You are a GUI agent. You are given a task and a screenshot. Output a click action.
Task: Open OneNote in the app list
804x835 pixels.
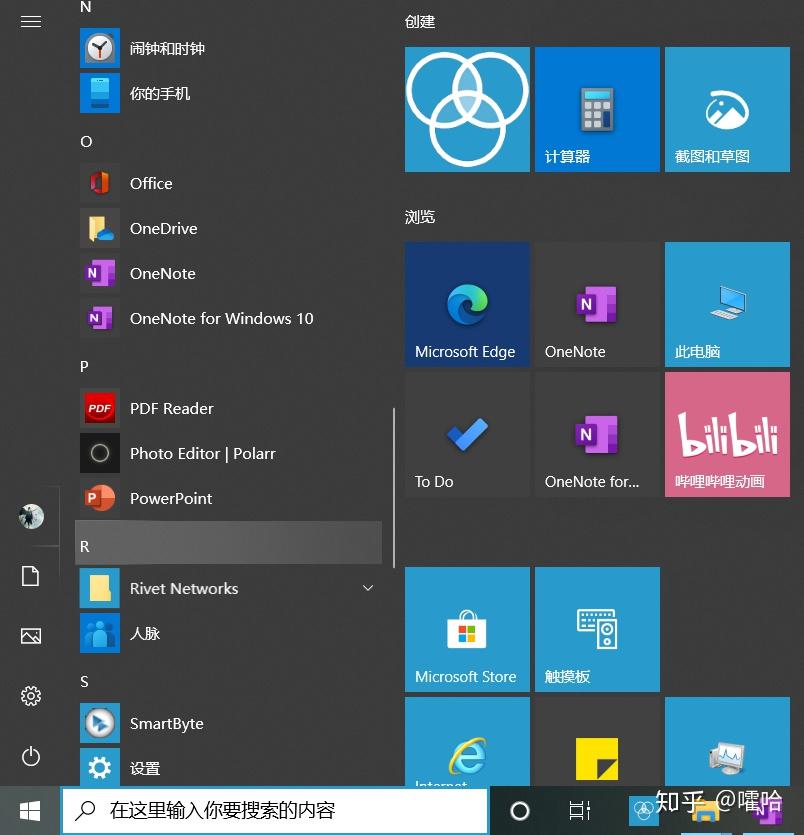click(x=229, y=273)
